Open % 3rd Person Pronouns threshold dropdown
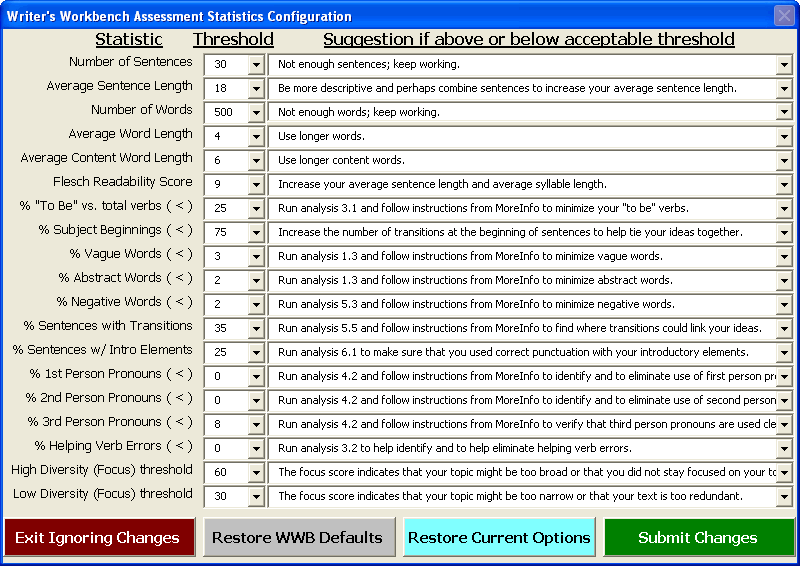Viewport: 800px width, 566px height. pos(256,424)
